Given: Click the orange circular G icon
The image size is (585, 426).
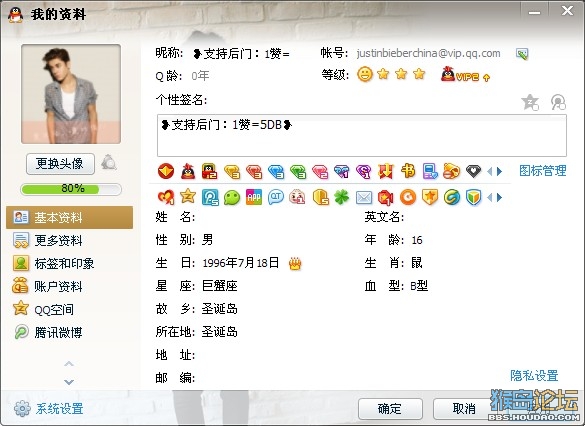Looking at the screenshot, I should coord(408,197).
